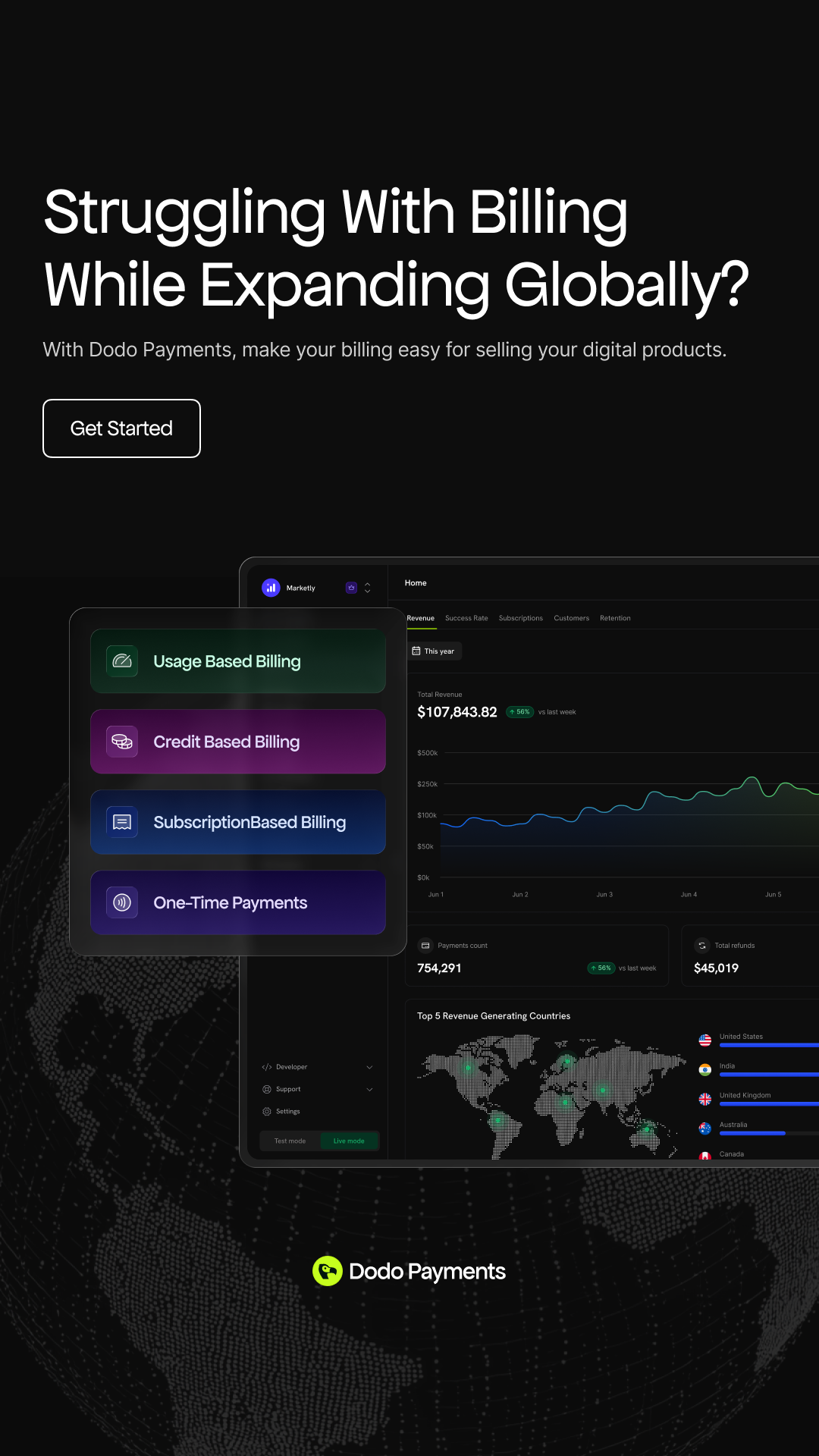The height and width of the screenshot is (1456, 819).
Task: Select the One-Time Payments card
Action: click(238, 902)
